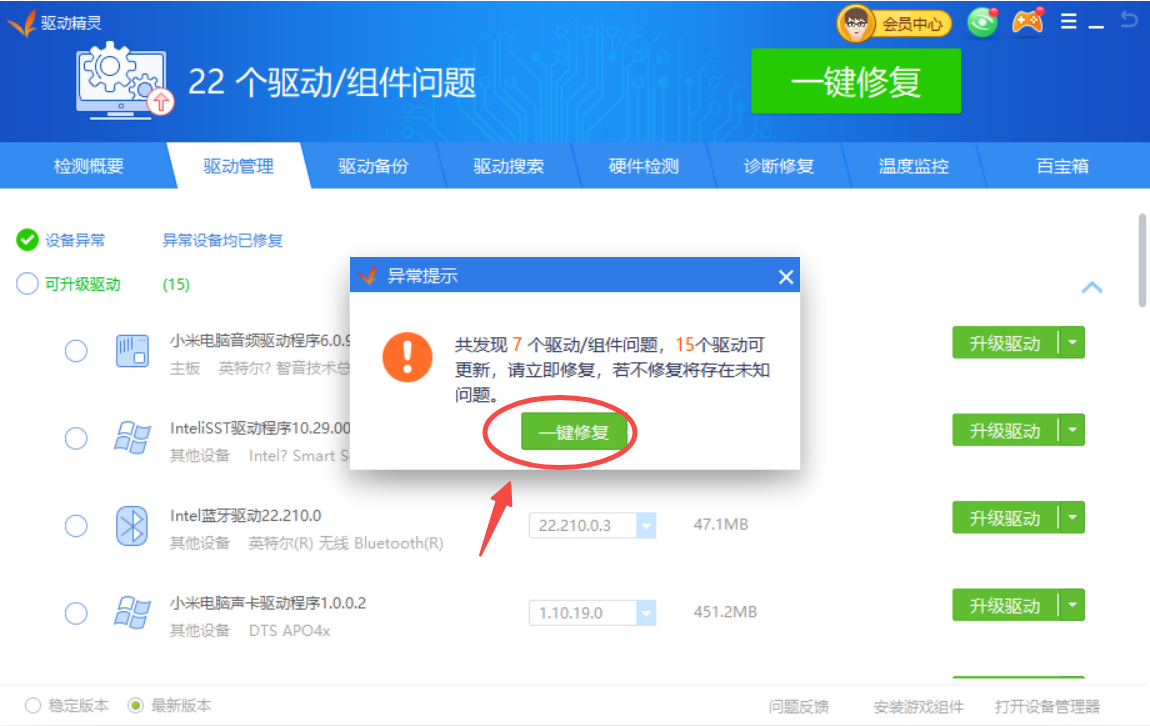Select the Intel蓝牙驱动 row radio circle
This screenshot has width=1150, height=726.
[76, 526]
